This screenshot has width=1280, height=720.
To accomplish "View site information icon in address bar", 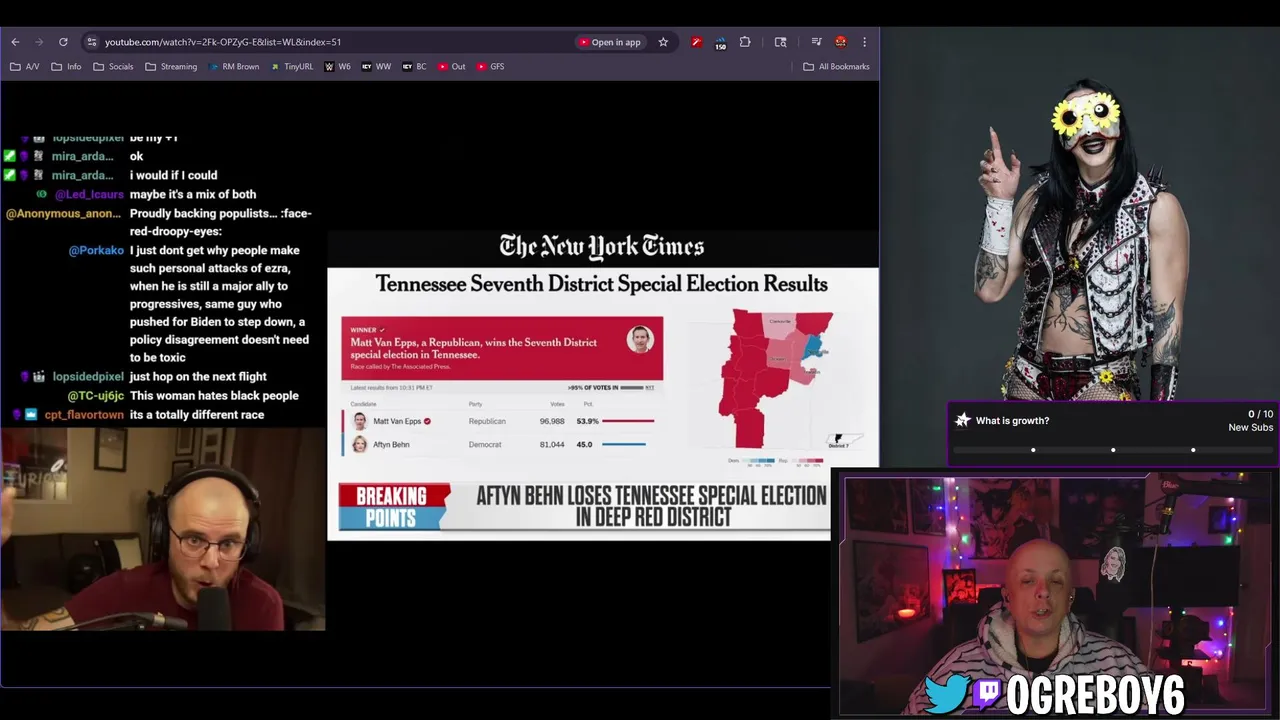I will coord(92,42).
